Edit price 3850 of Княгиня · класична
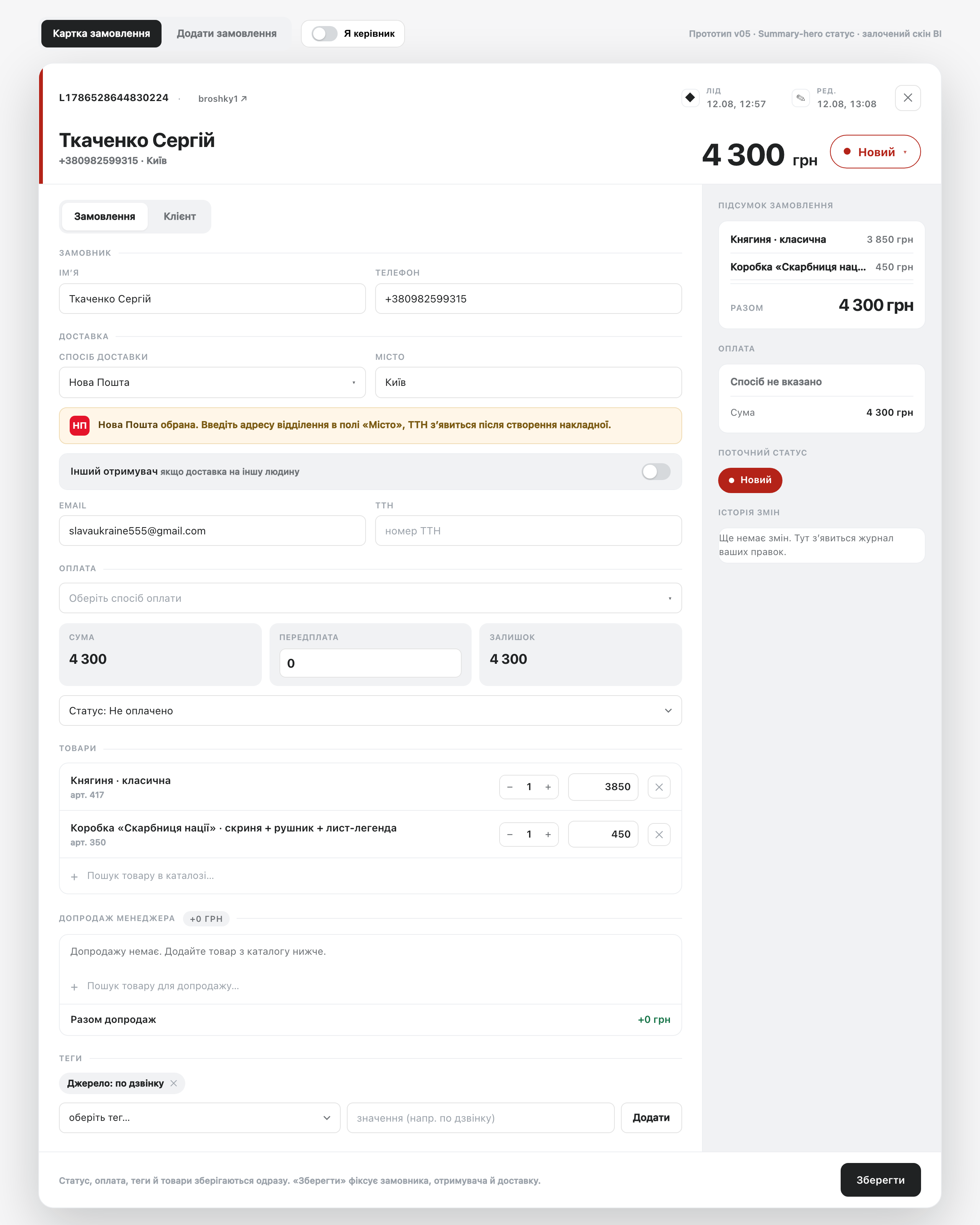The image size is (980, 1225). point(603,787)
